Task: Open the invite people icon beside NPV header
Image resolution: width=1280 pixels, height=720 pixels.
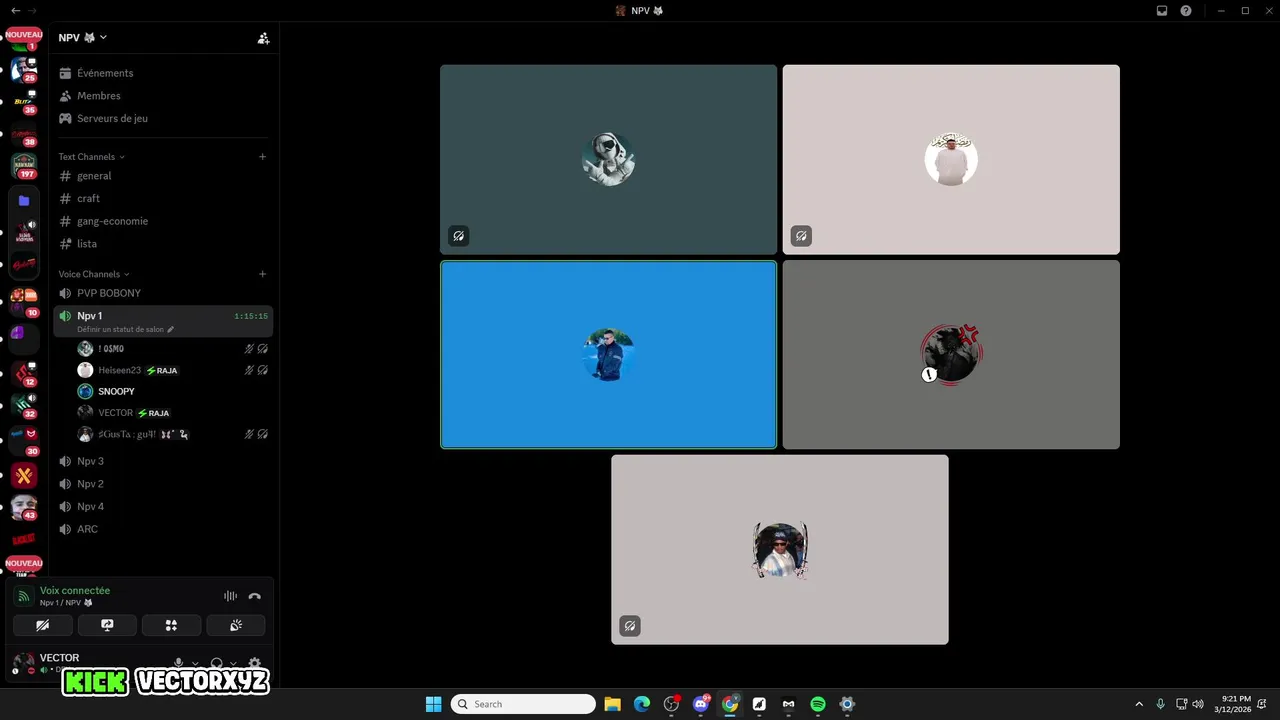Action: tap(263, 38)
